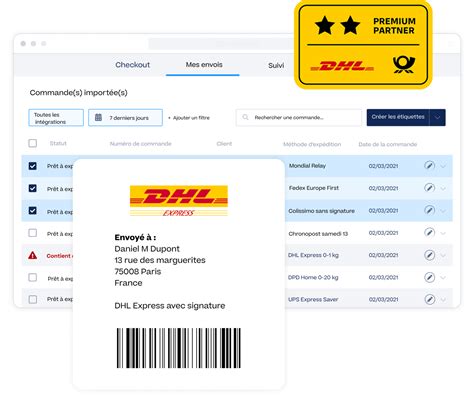474x396 pixels.
Task: Open the Créer les étiquettes dropdown arrow
Action: [x=438, y=117]
